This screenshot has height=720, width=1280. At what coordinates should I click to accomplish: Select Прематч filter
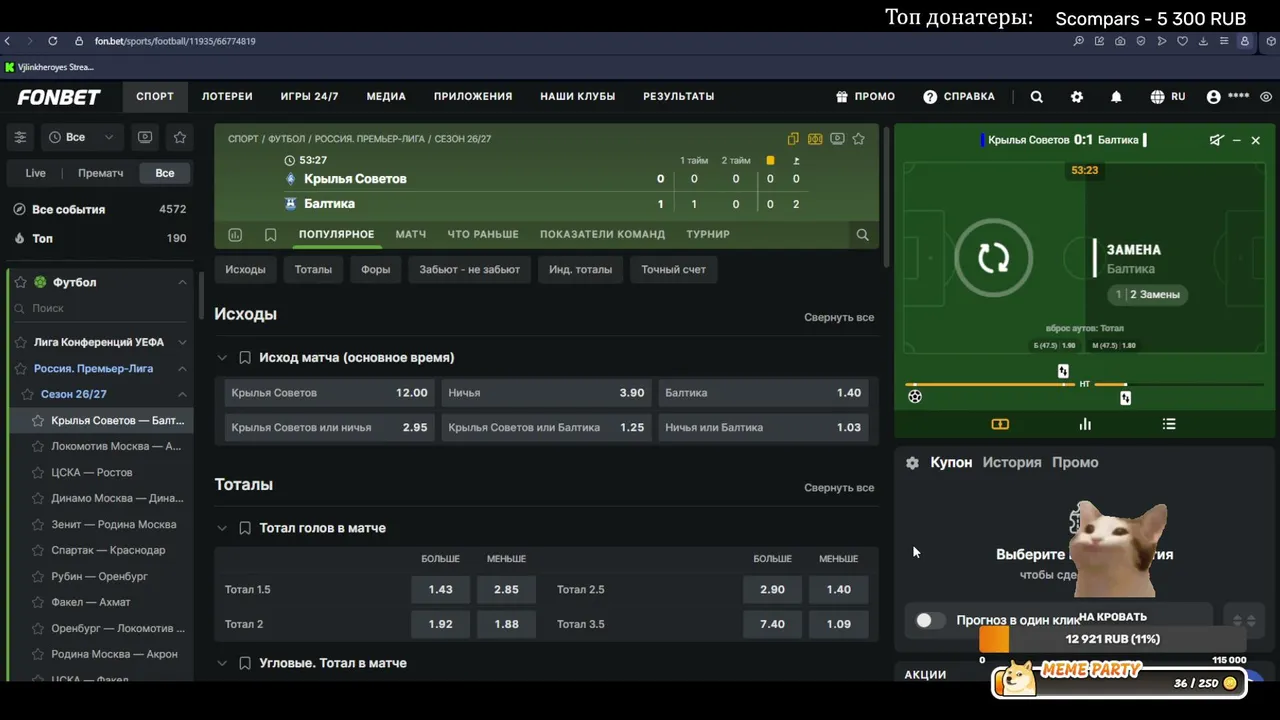(101, 173)
